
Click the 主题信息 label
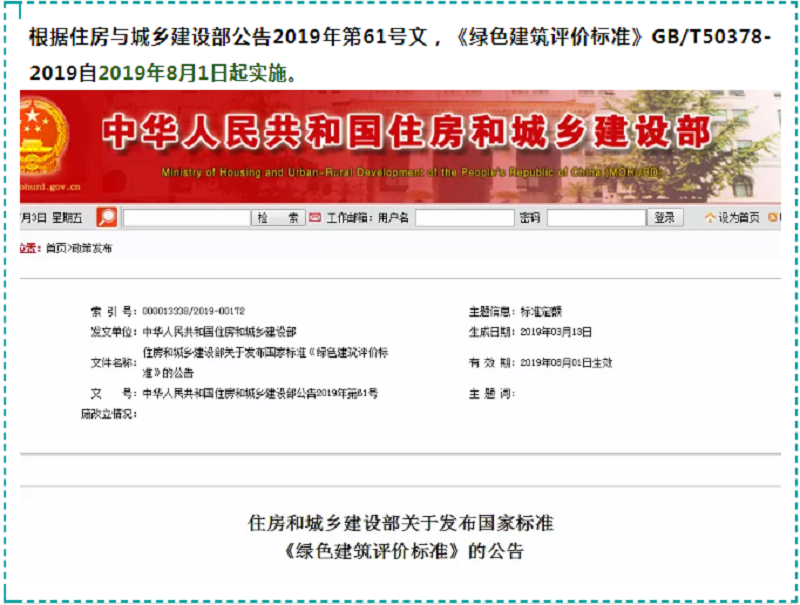tap(492, 311)
